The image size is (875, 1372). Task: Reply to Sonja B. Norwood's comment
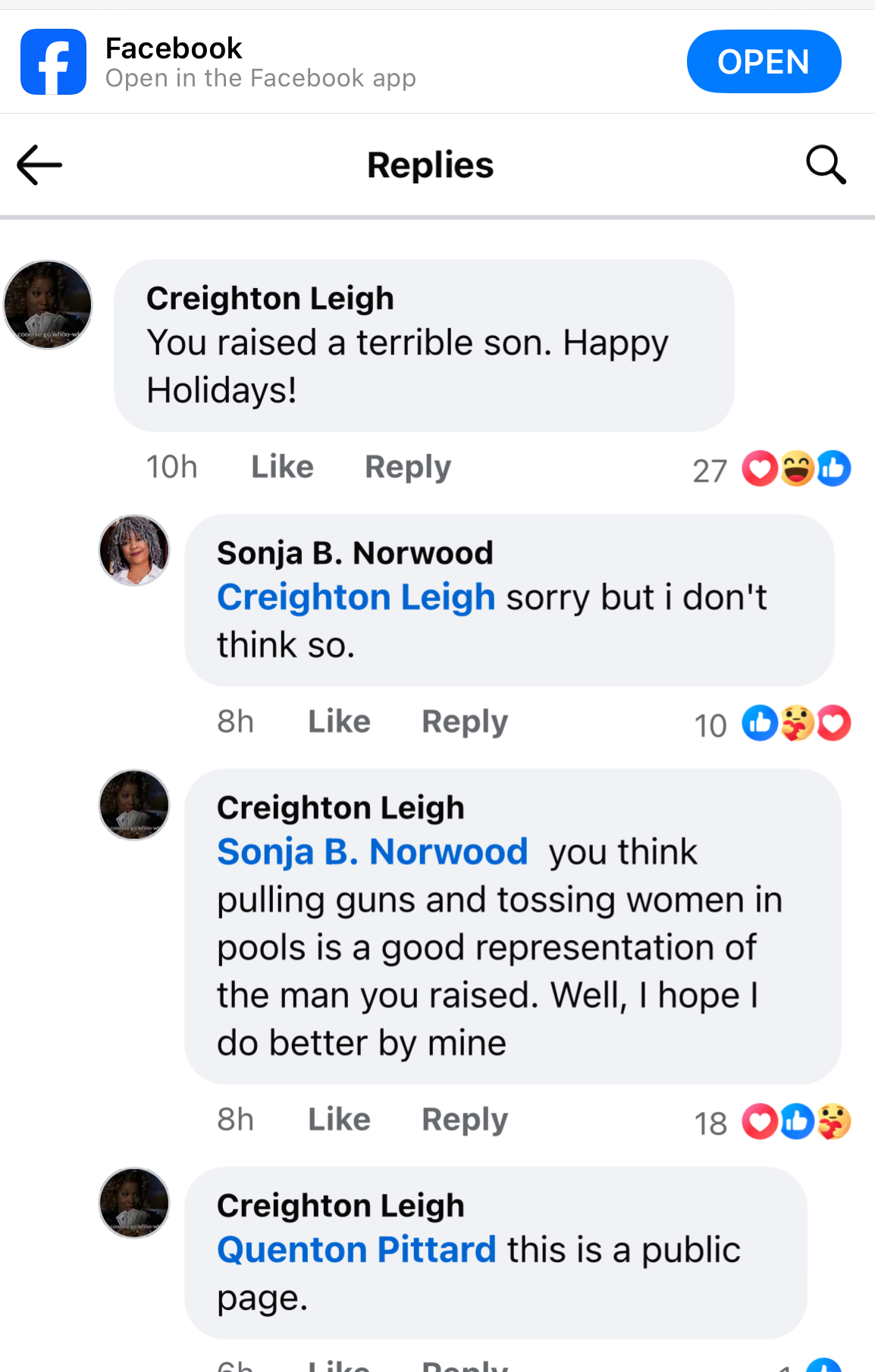click(x=464, y=721)
